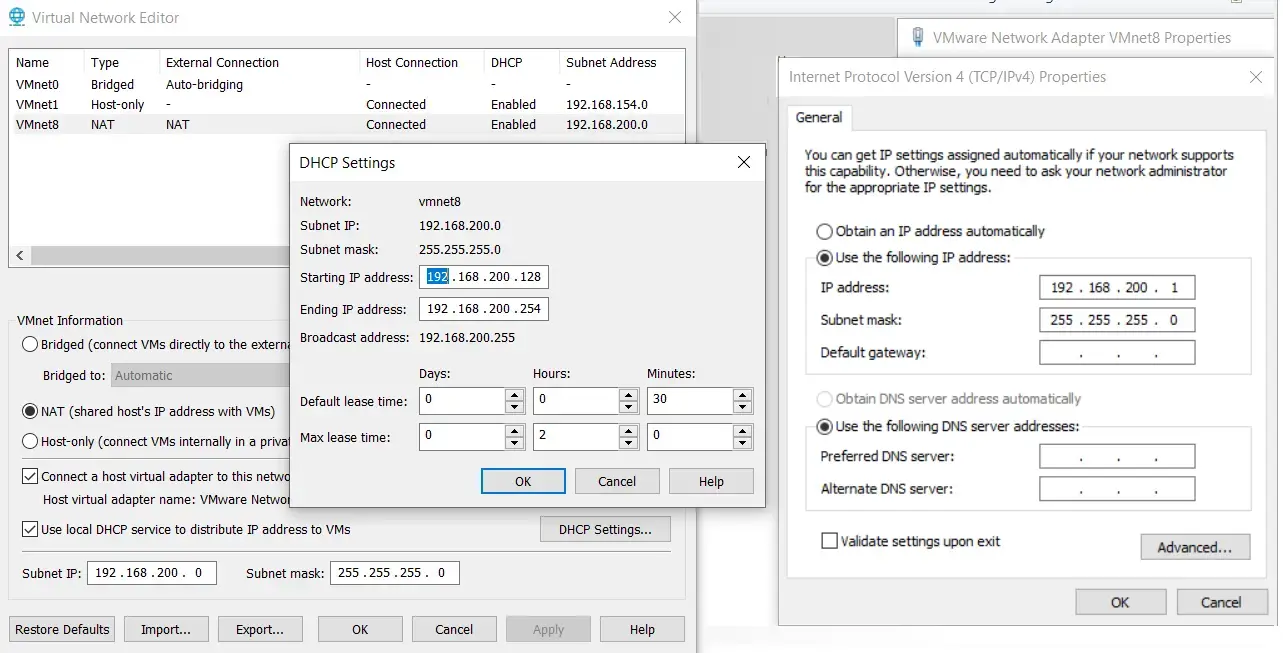The image size is (1283, 653).
Task: Open the DHCP Settings... button
Action: coord(605,529)
